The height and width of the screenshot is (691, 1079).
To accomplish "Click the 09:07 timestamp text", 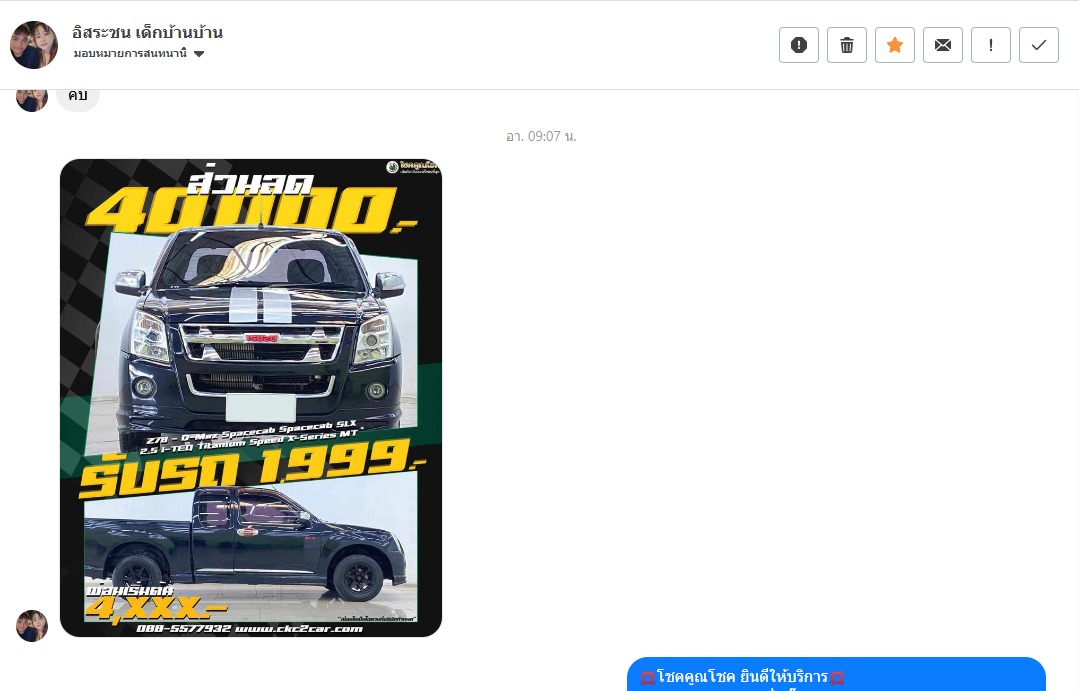I will tap(541, 136).
